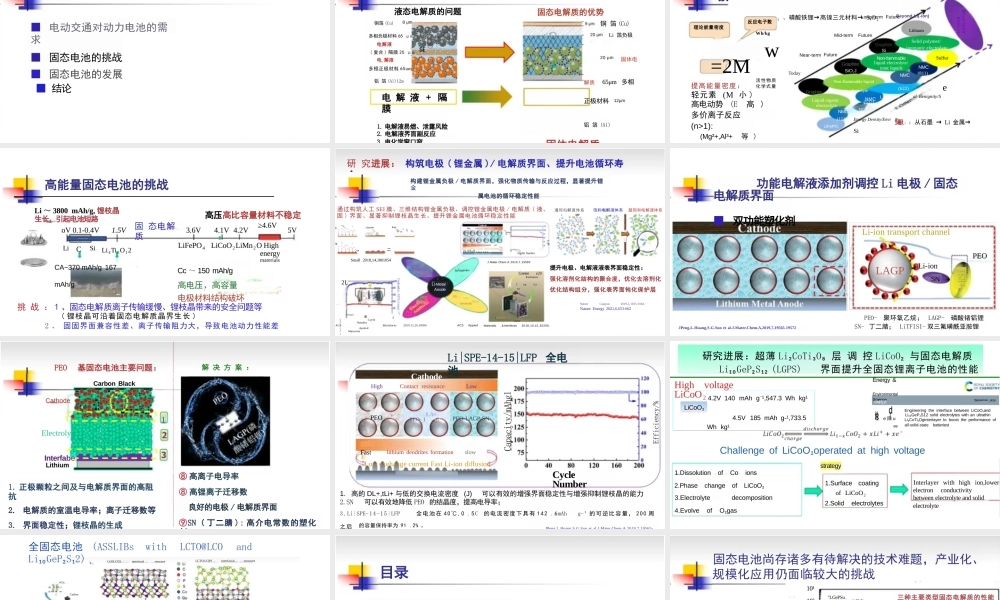Select the 构筑电极（锂金属）/电解质界面 research slide

[x=500, y=242]
